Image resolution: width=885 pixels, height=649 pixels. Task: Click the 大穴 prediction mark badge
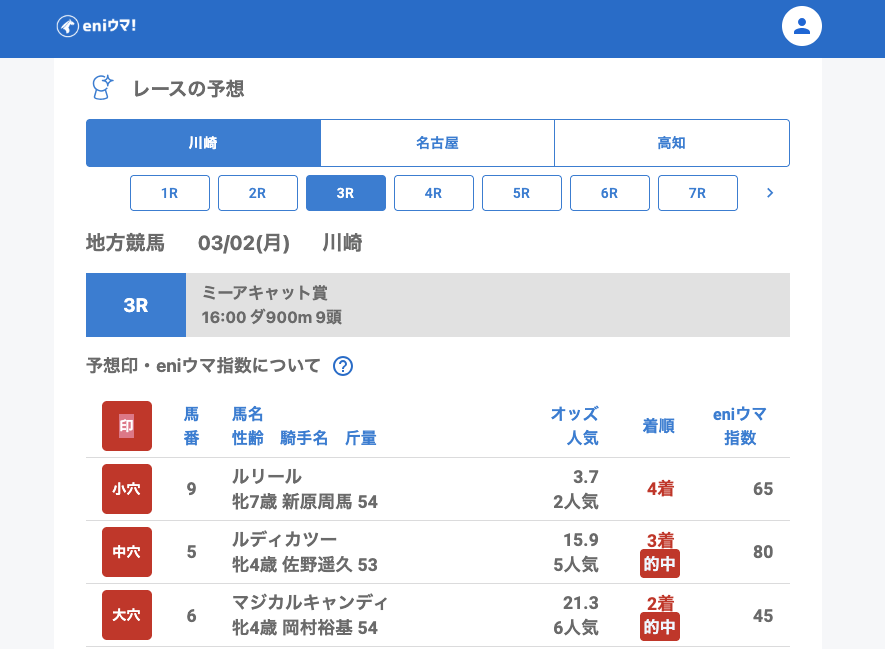[127, 615]
